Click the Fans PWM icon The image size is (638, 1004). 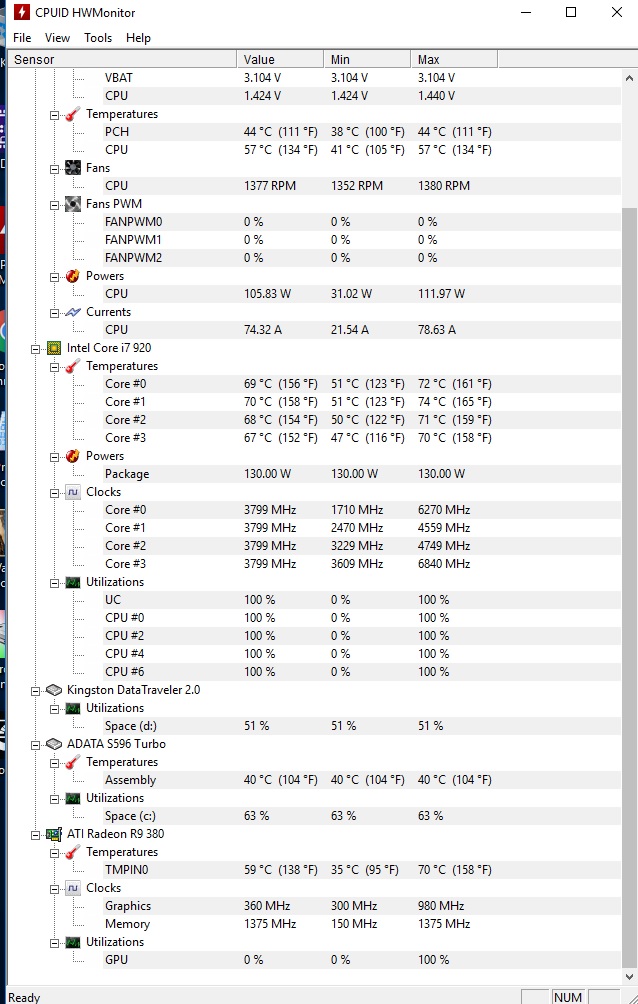coord(72,204)
